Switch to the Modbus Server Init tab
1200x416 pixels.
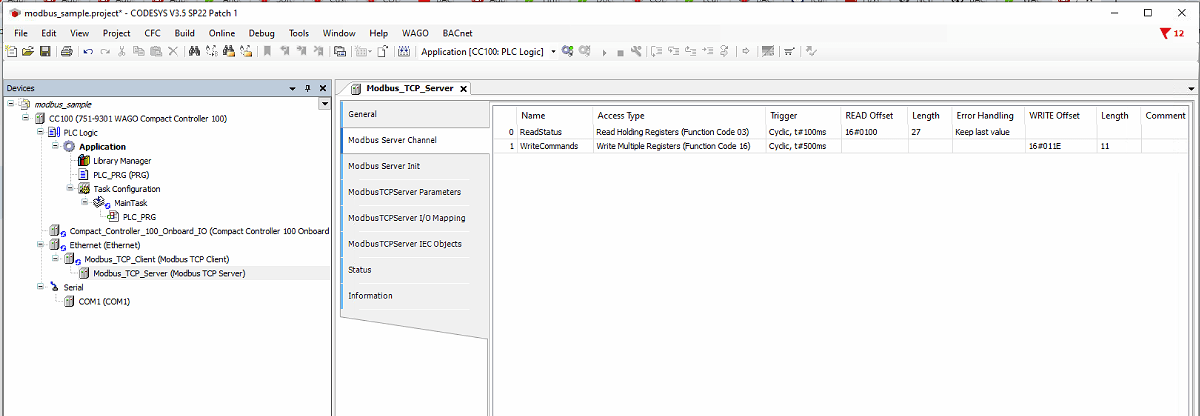tap(415, 166)
